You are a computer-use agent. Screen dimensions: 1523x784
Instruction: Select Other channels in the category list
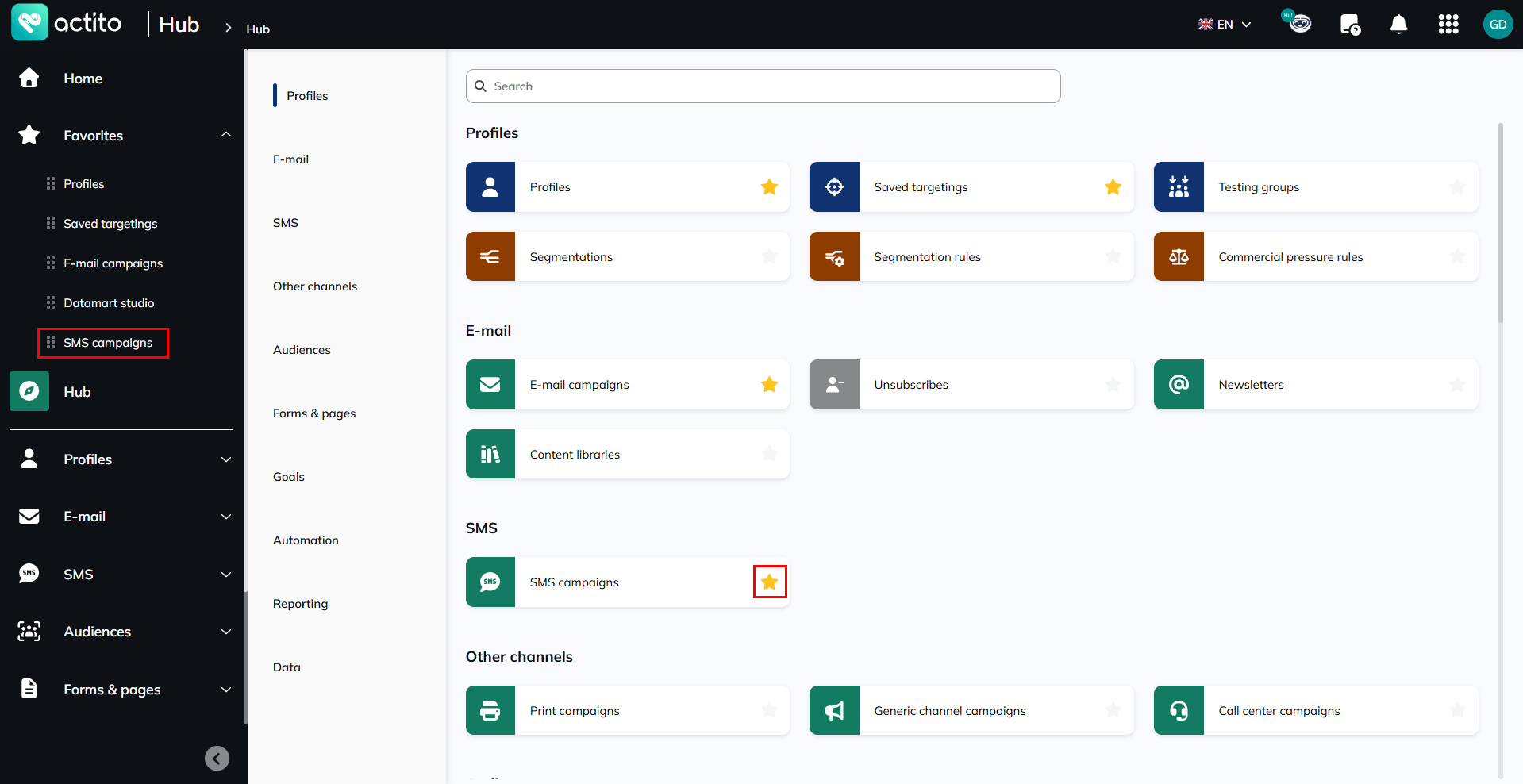point(315,286)
